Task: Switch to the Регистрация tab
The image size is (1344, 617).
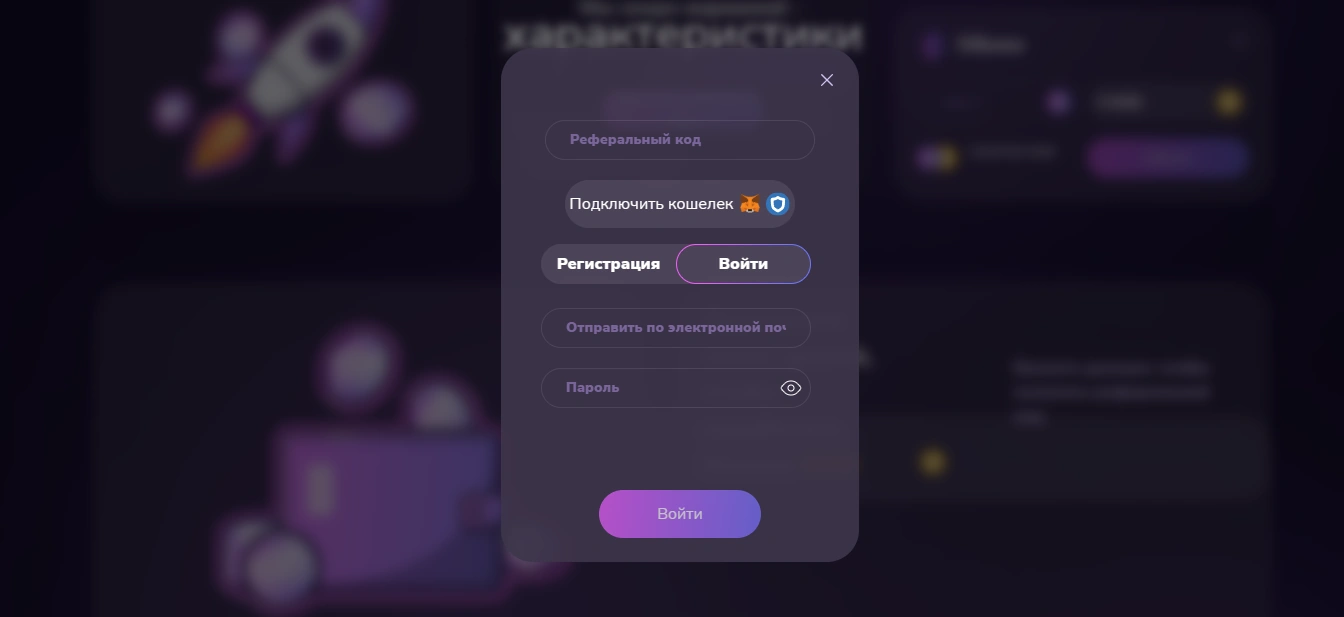Action: pos(608,264)
